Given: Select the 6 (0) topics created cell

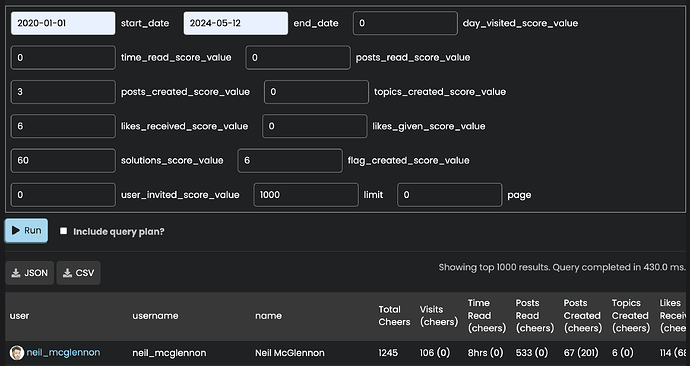Looking at the screenshot, I should pos(622,353).
